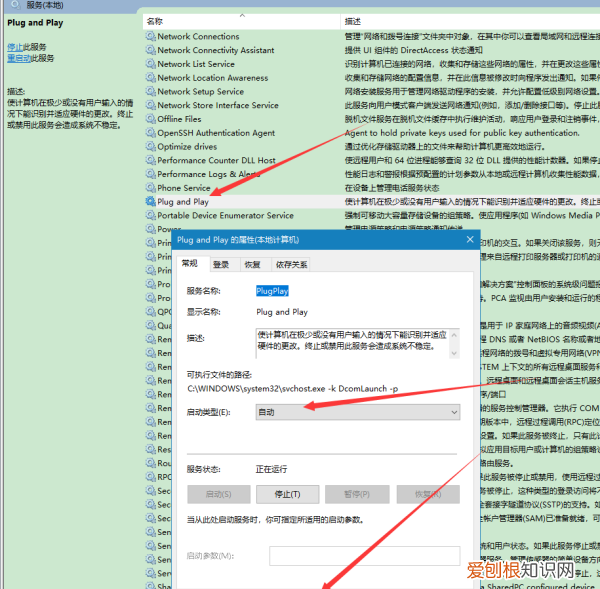Click gear icon beside OpenSSH Authentication Agent
Screen dimensions: 600x589
click(x=151, y=133)
